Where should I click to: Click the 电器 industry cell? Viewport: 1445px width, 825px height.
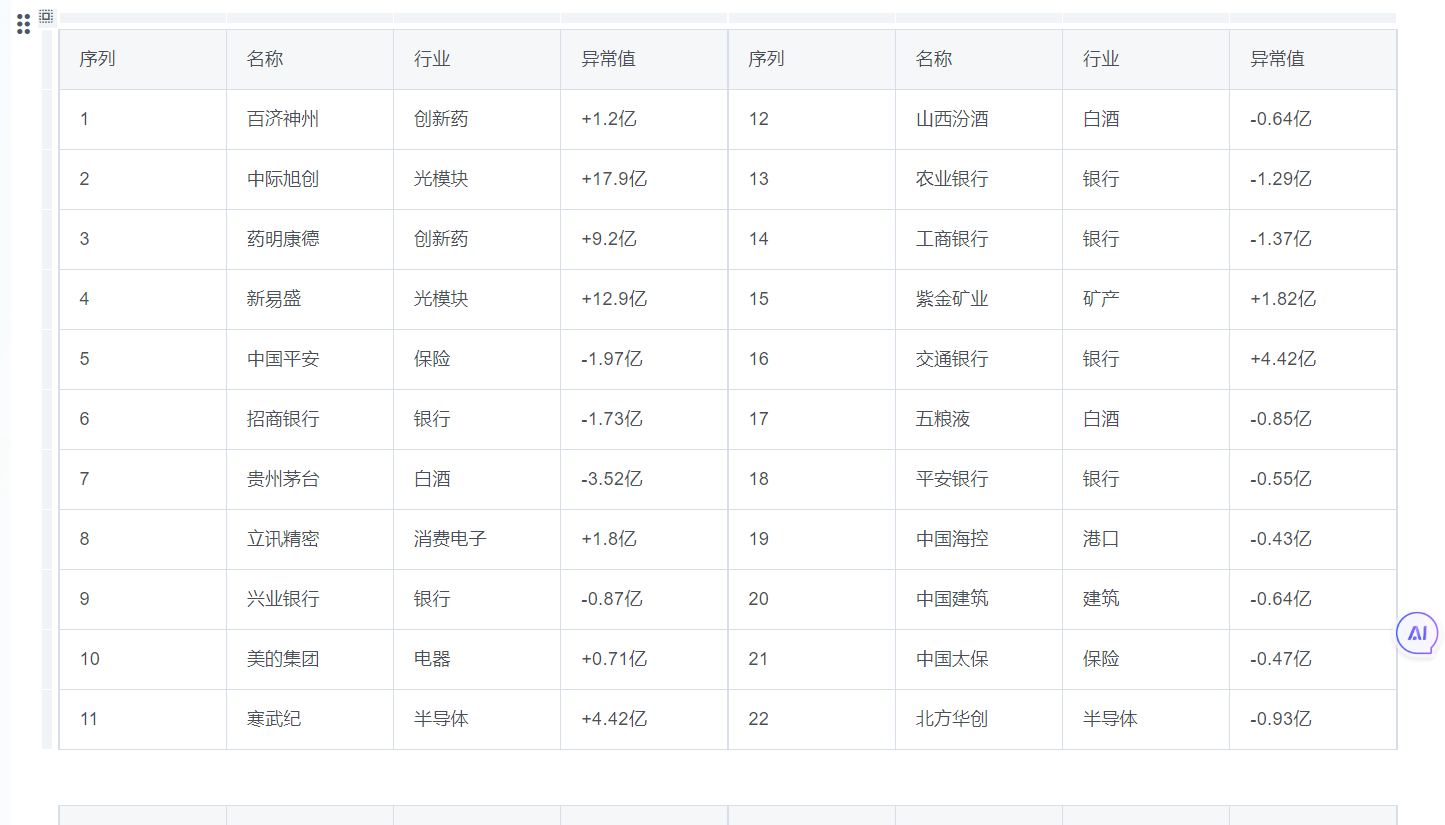coord(432,659)
